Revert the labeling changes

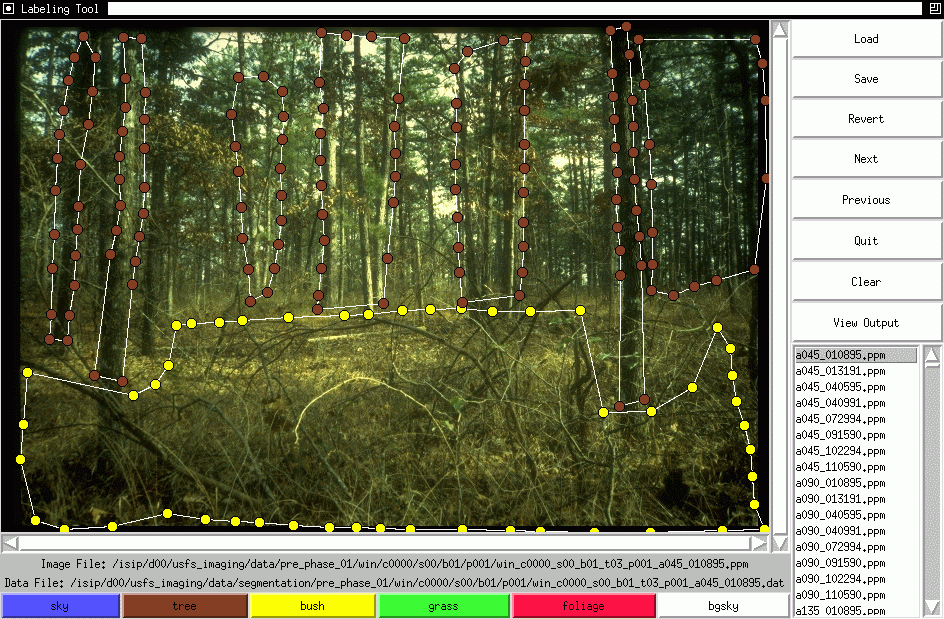(x=866, y=119)
